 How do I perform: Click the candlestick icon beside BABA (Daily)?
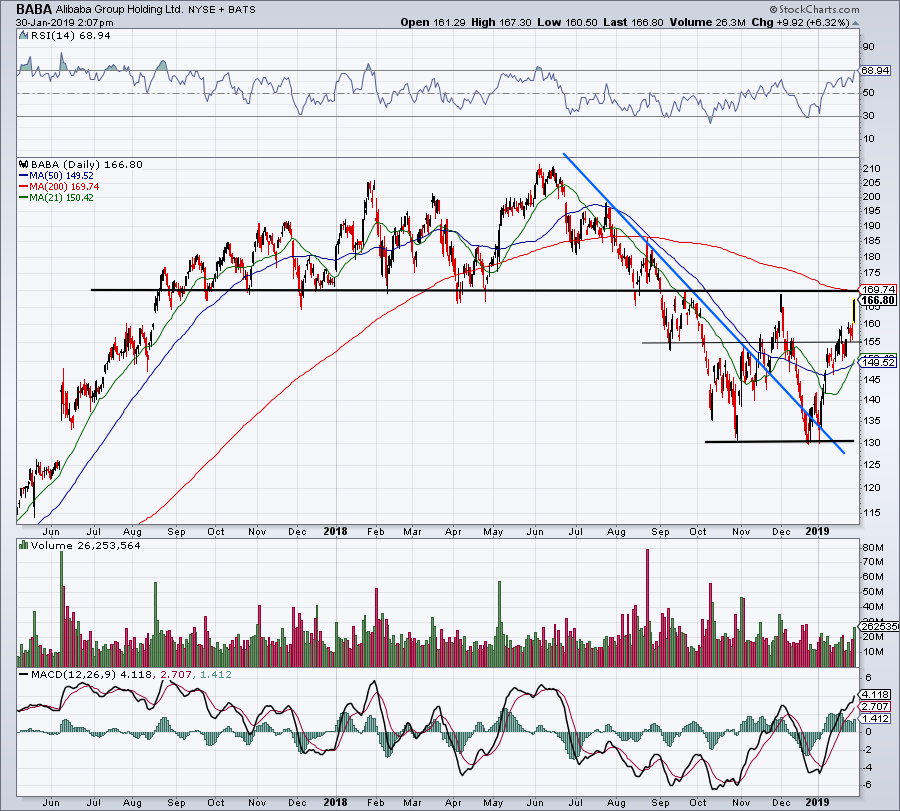23,164
